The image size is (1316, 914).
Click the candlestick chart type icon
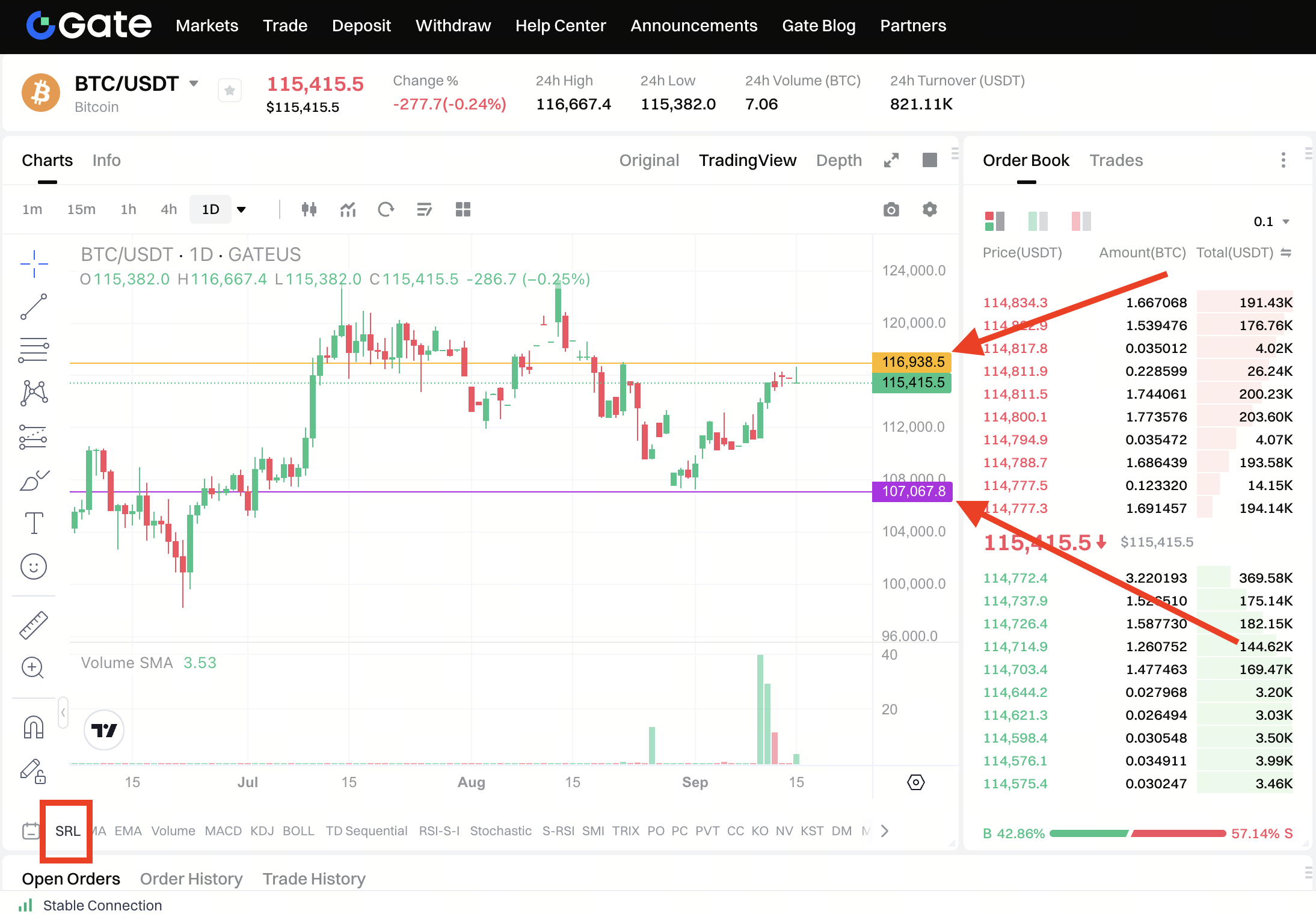click(x=309, y=209)
